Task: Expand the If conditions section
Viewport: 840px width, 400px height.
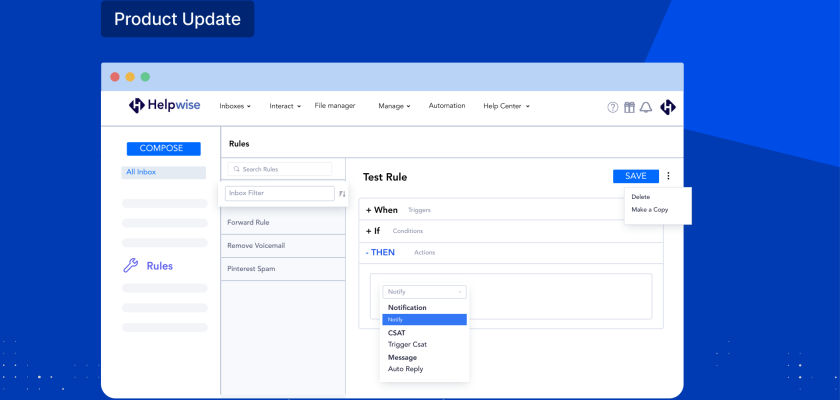Action: (x=373, y=231)
